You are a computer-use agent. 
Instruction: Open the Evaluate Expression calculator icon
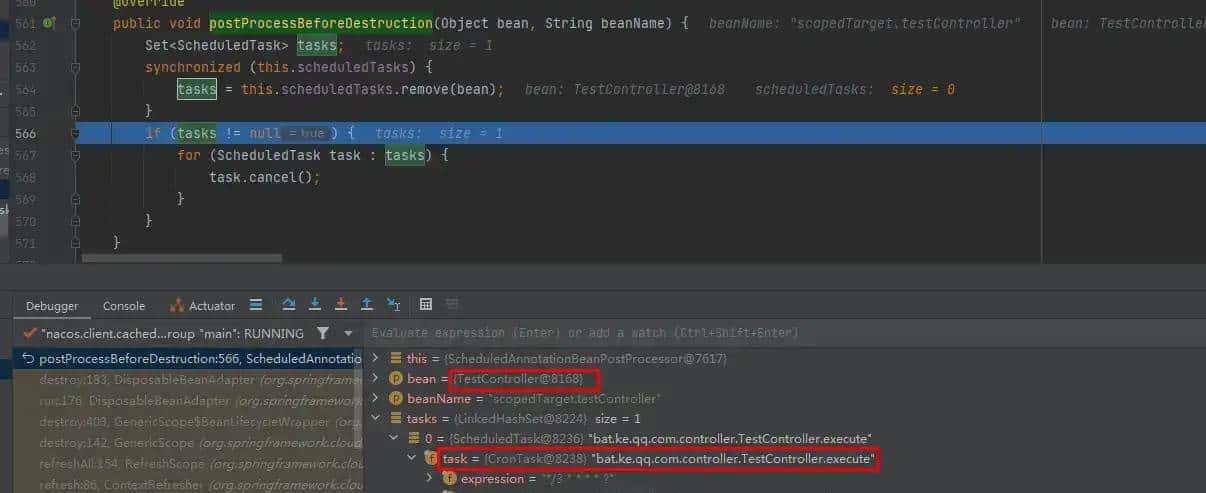(x=426, y=305)
